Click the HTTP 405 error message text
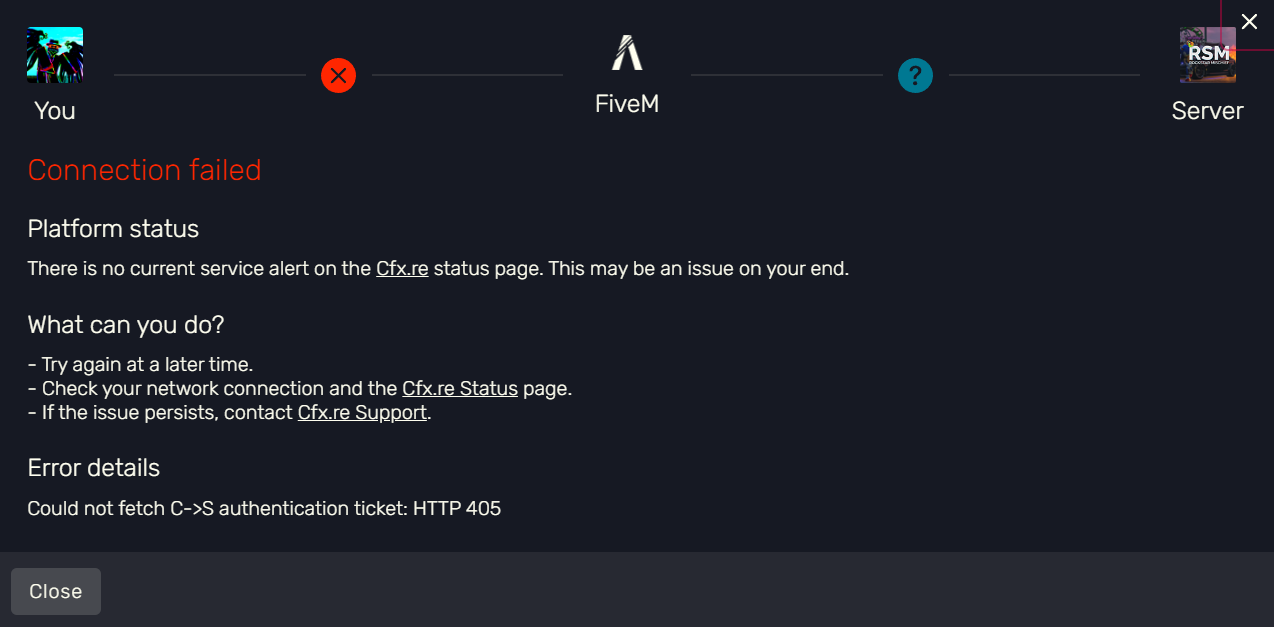Viewport: 1274px width, 627px height. pyautogui.click(x=264, y=509)
